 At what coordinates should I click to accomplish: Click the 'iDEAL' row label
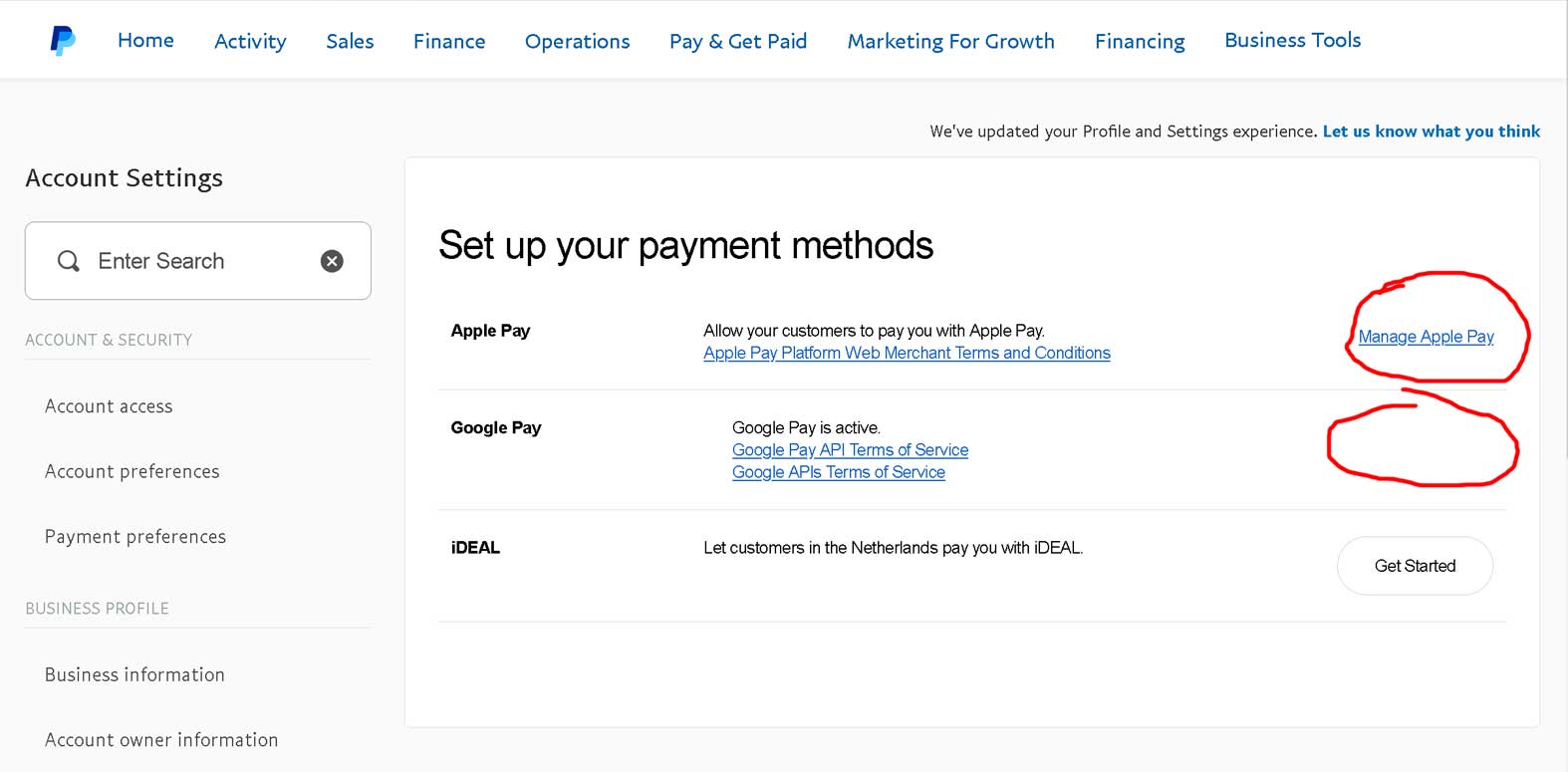(475, 548)
